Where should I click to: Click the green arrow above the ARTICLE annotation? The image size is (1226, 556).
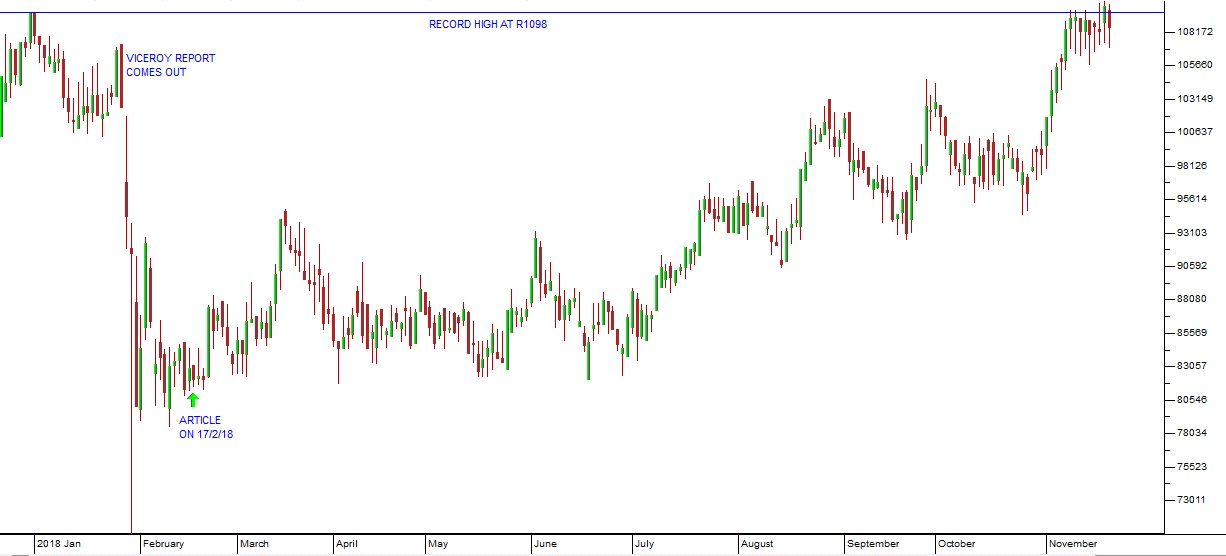coord(193,400)
